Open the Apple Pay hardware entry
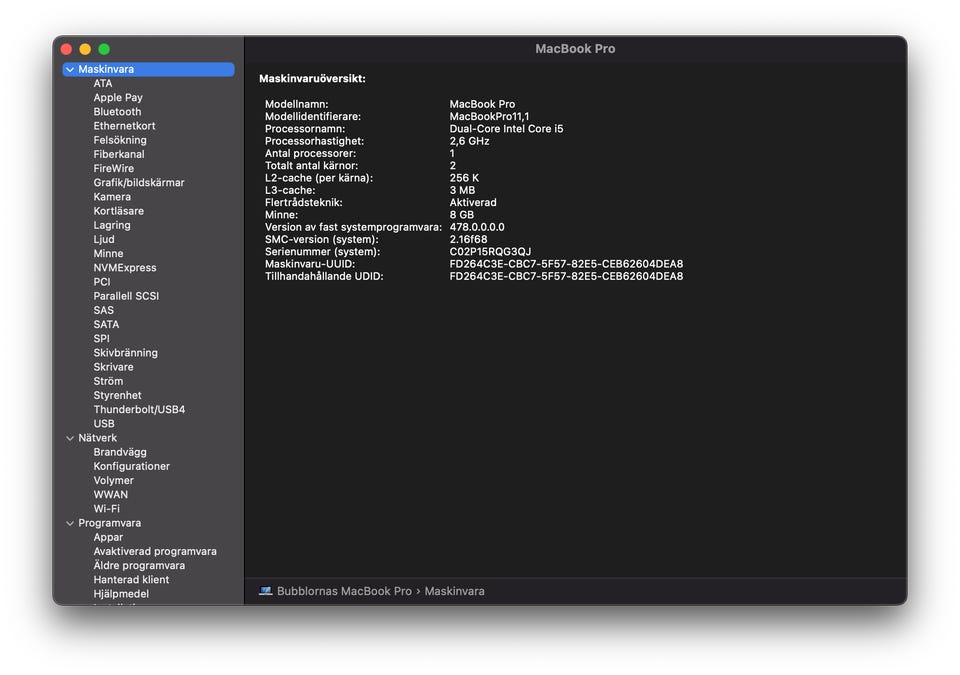The height and width of the screenshot is (675, 960). pos(118,98)
